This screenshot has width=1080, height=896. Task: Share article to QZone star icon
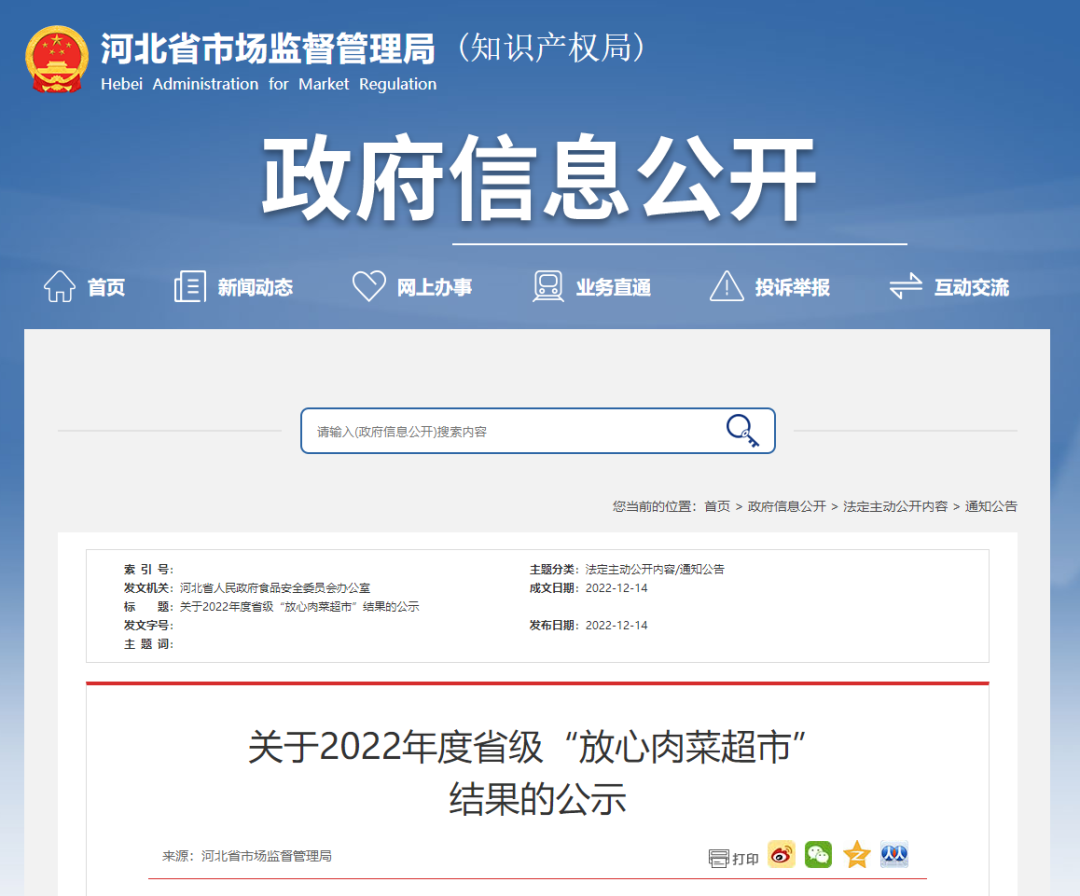pos(856,855)
